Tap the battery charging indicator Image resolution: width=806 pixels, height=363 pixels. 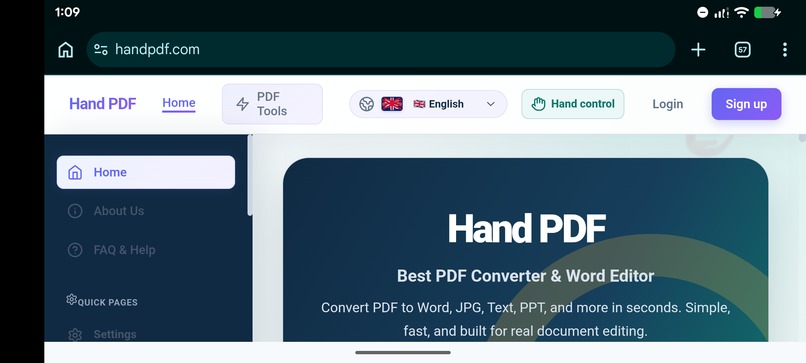pos(767,12)
